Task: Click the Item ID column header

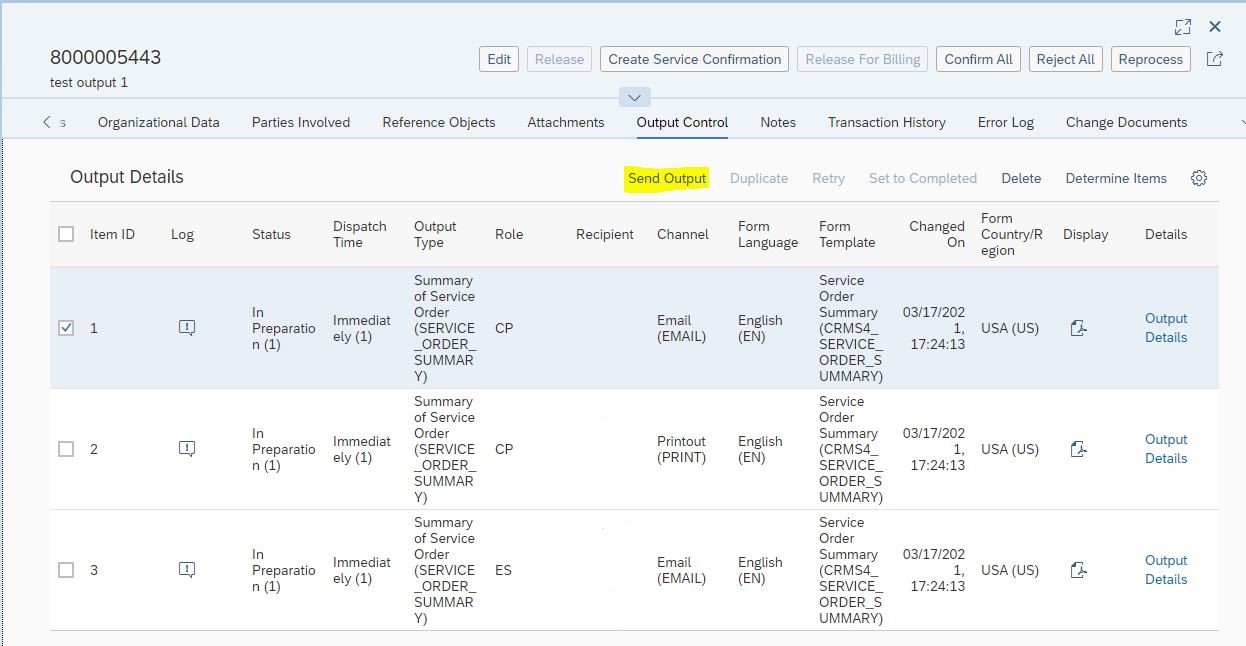Action: click(x=112, y=234)
